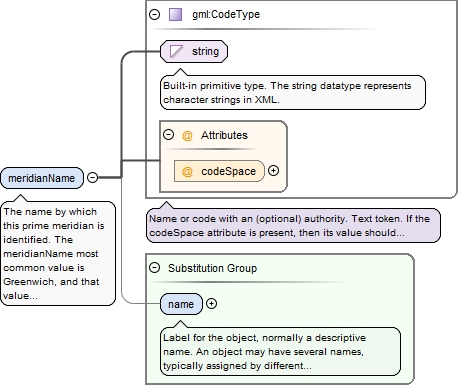
Task: Collapse the gml:CodeType box
Action: click(155, 14)
